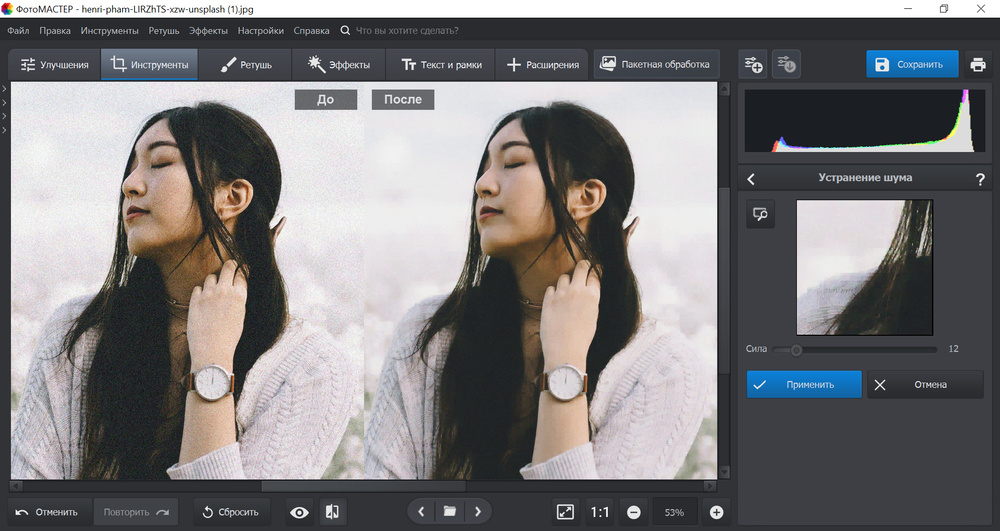The height and width of the screenshot is (531, 1000).
Task: Click the Отмена button
Action: point(925,384)
